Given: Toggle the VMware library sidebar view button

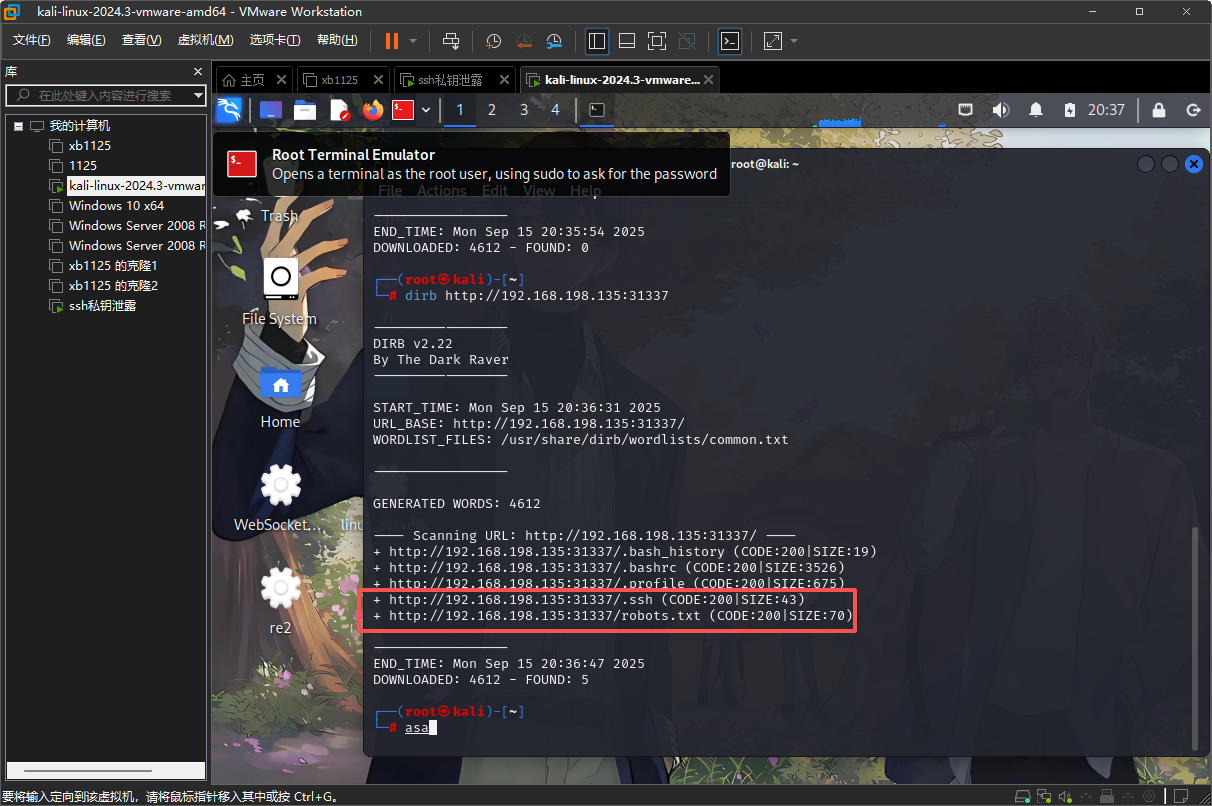Looking at the screenshot, I should coord(597,41).
